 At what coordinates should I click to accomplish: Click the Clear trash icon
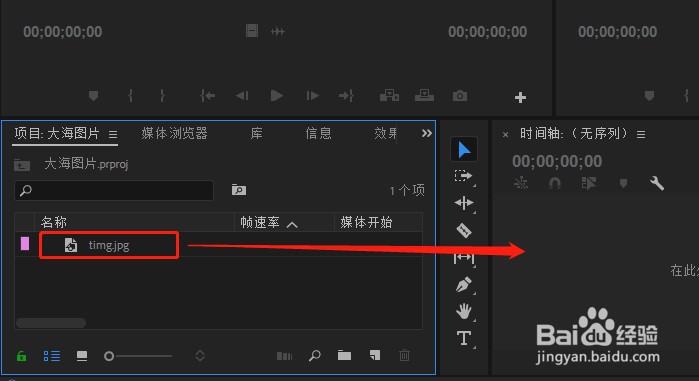[x=404, y=355]
